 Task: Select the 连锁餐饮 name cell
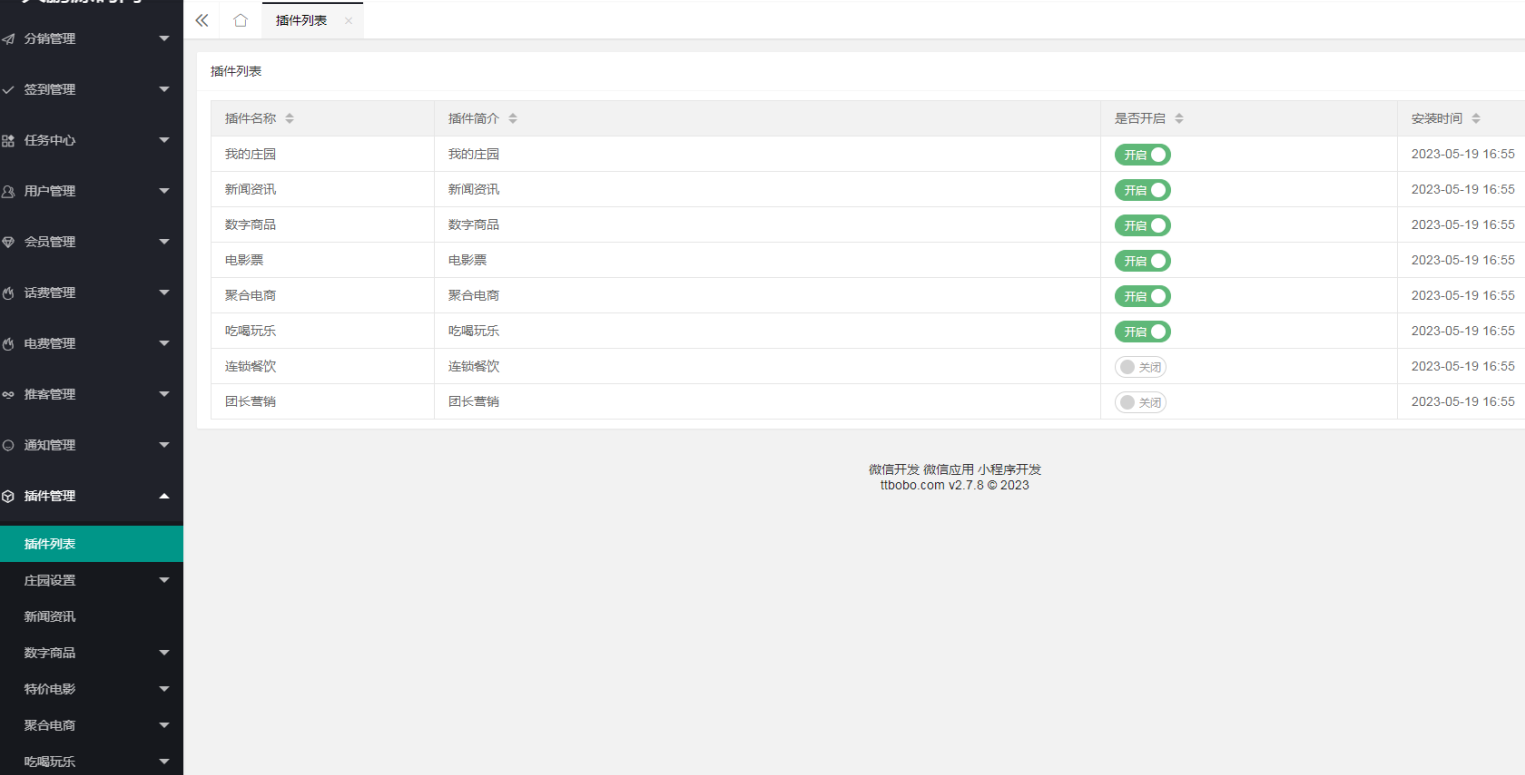coord(322,366)
